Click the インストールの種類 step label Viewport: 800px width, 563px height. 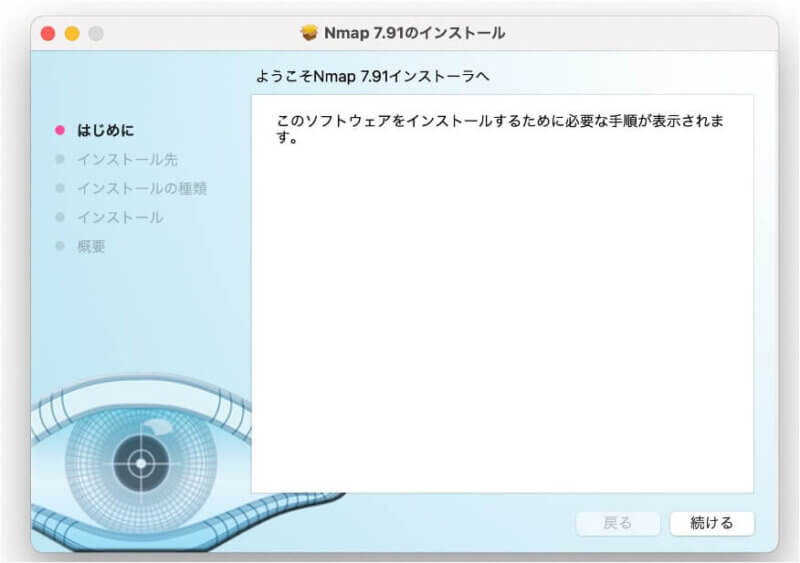pyautogui.click(x=141, y=188)
